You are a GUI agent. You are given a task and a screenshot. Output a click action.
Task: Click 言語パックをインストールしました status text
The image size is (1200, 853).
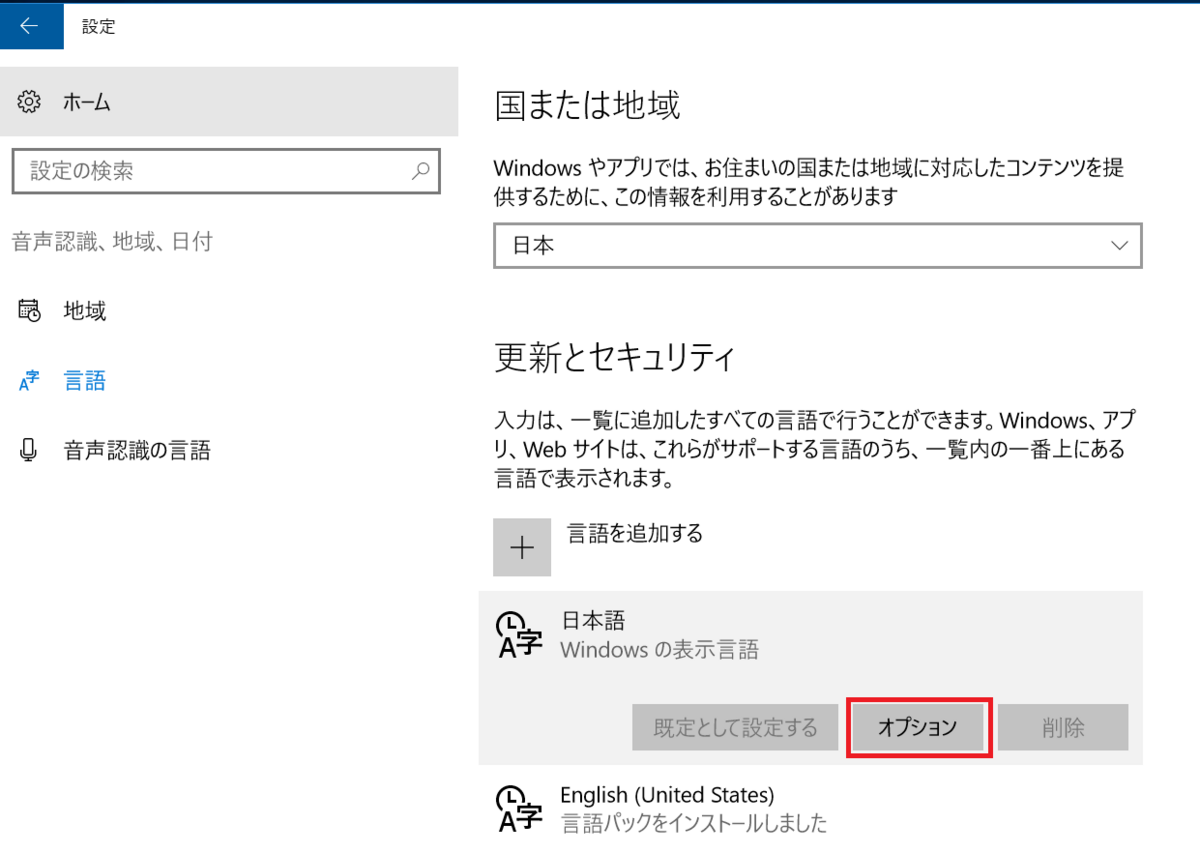[x=694, y=823]
